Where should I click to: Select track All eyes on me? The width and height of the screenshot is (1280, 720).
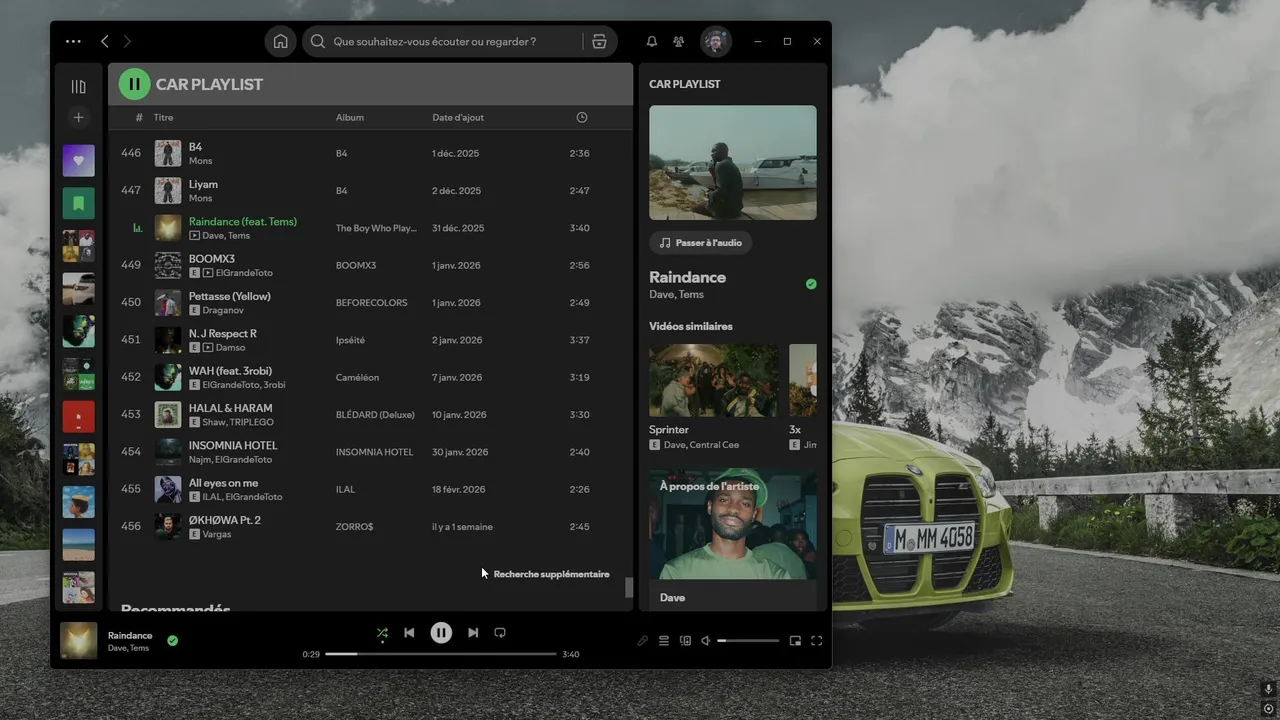[371, 489]
